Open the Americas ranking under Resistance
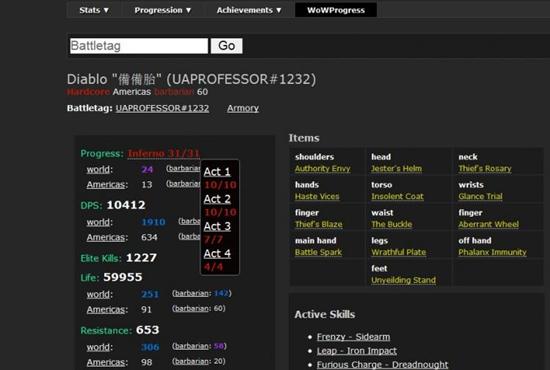This screenshot has height=370, width=550. click(106, 362)
